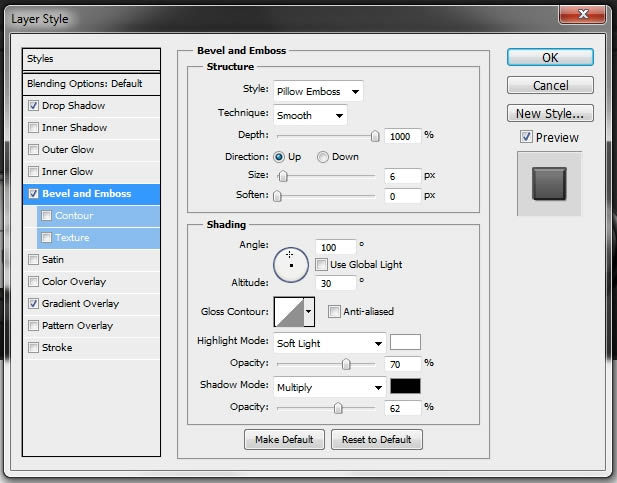Click the style preview thumbnail

pos(549,184)
